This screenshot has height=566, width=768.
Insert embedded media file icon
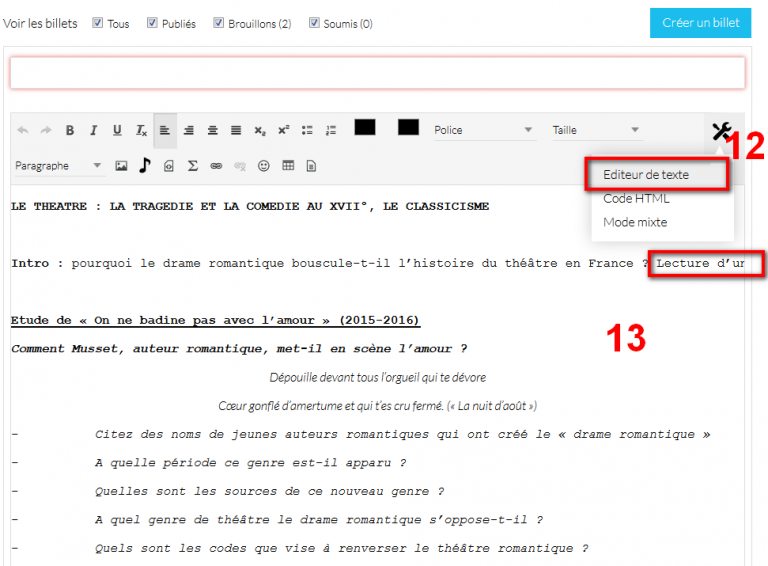[x=168, y=166]
